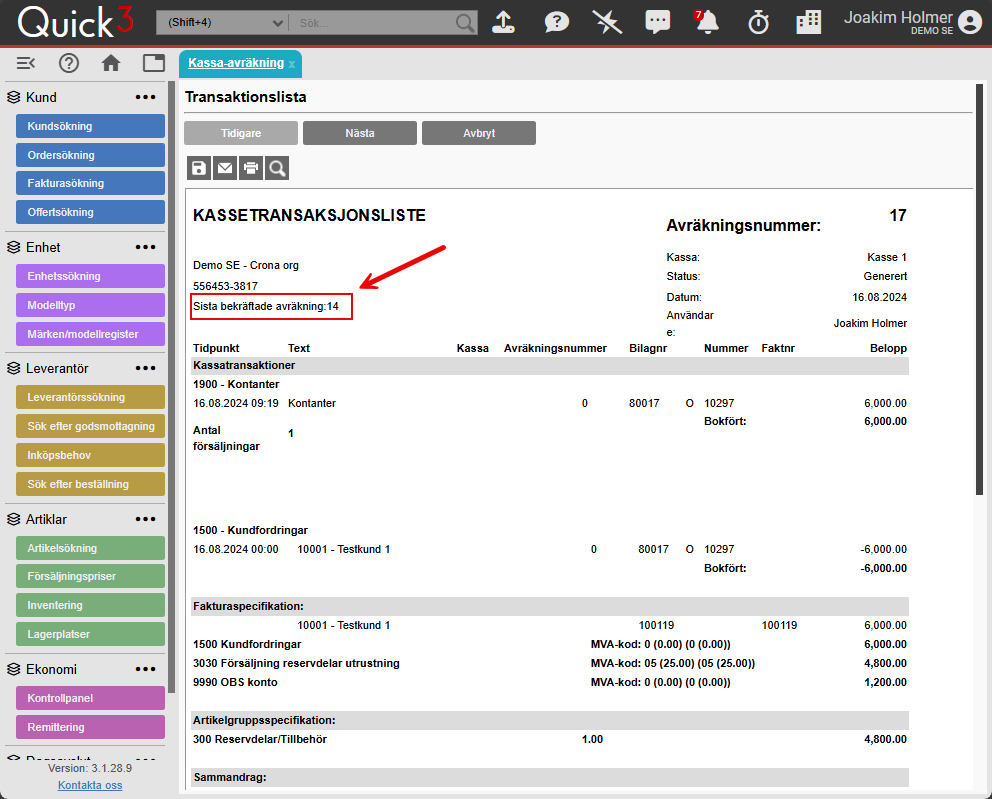Open the Ekonomi section more options dots
The image size is (992, 799).
(146, 669)
